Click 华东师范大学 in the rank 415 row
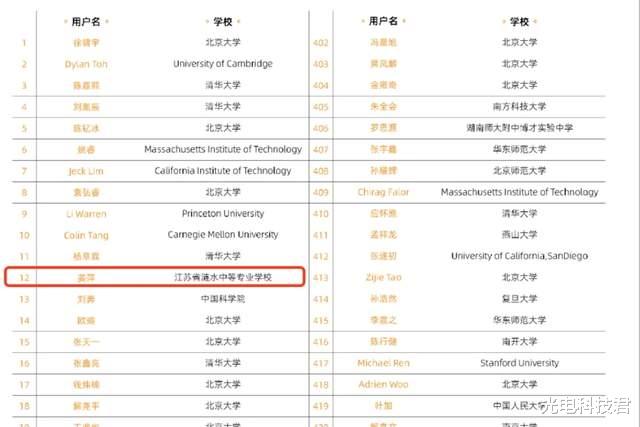Screen dimensions: 640x427 coord(519,320)
